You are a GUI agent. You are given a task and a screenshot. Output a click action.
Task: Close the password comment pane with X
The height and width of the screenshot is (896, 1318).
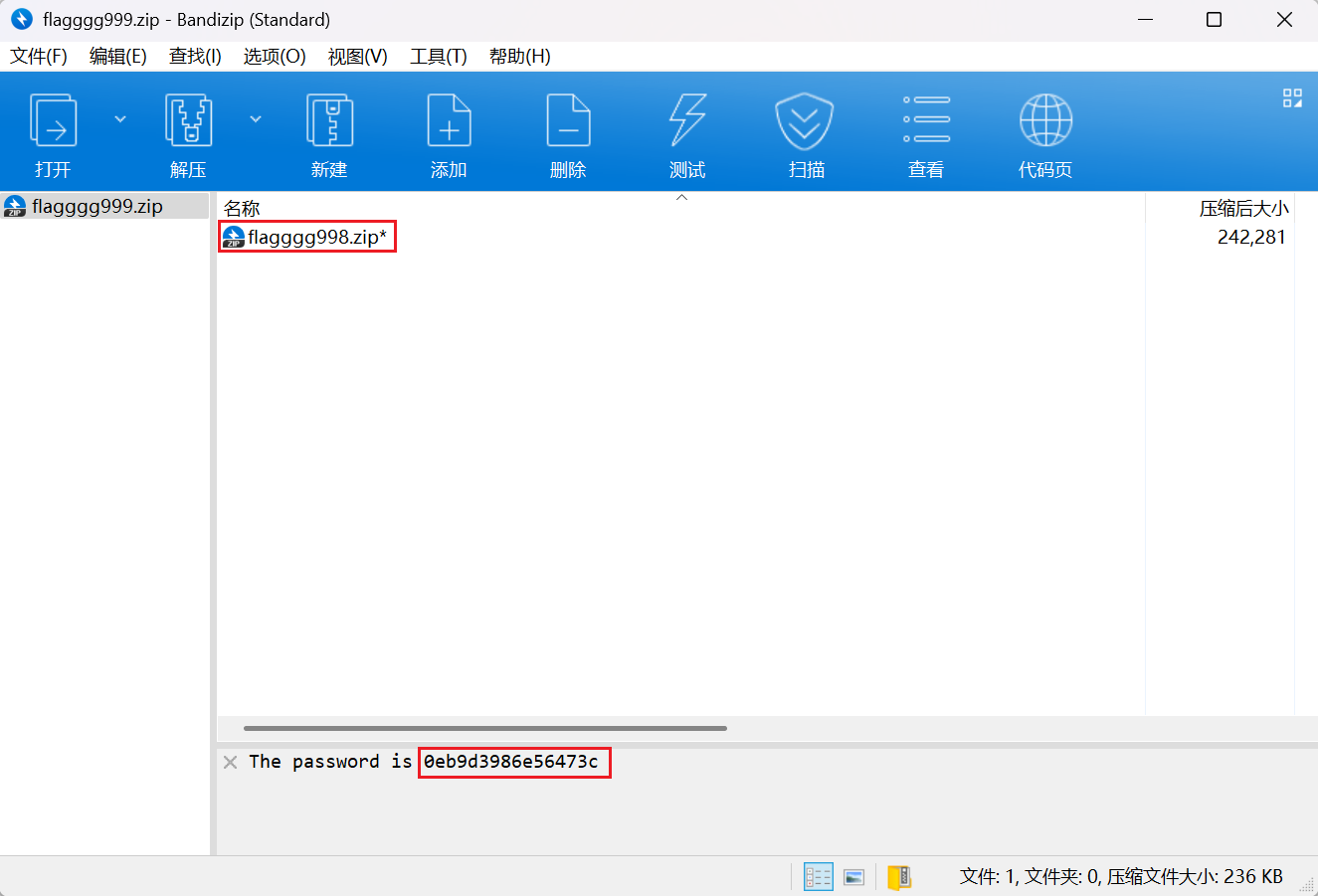(x=230, y=762)
